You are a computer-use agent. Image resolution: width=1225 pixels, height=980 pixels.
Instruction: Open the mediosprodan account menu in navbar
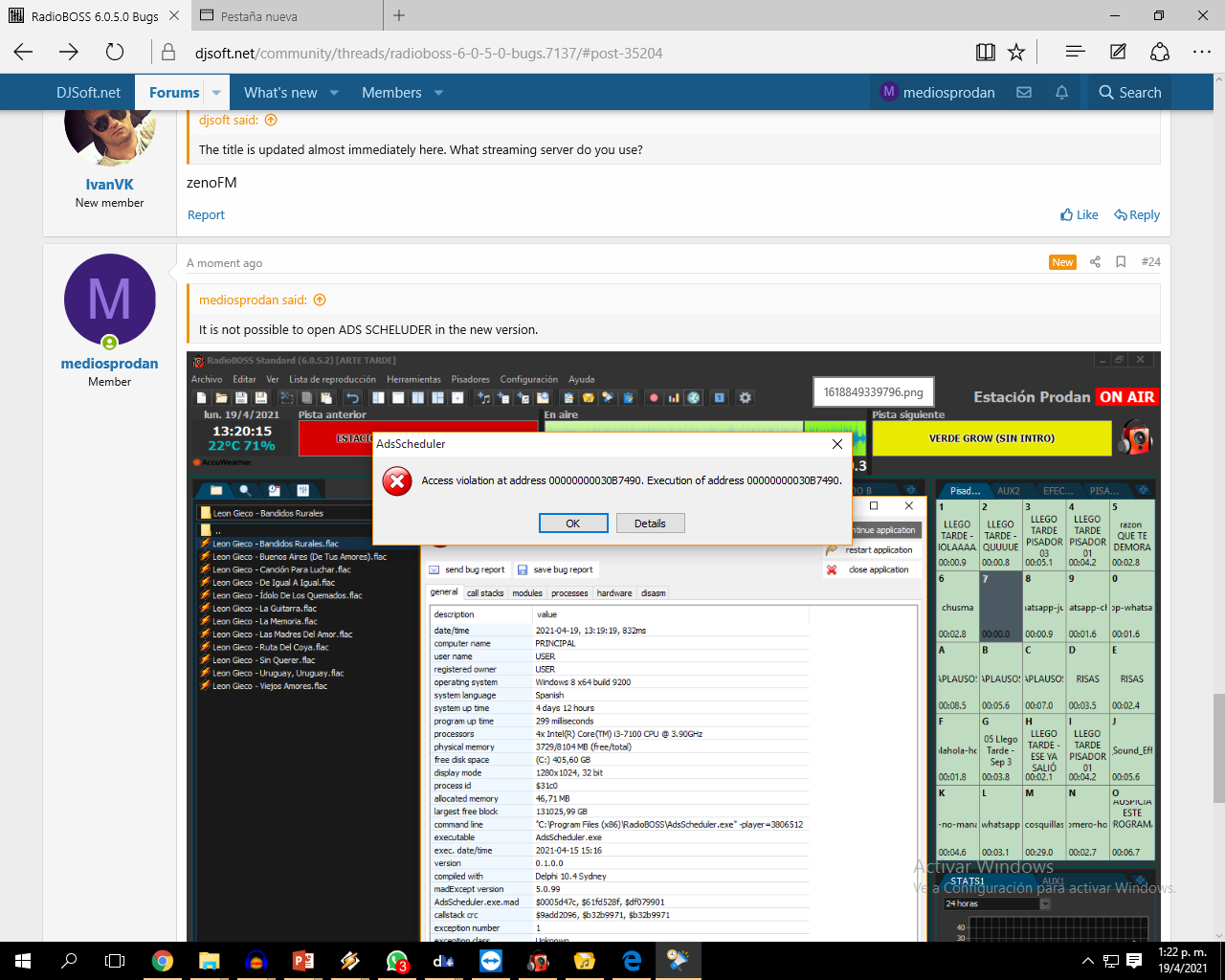pos(938,93)
